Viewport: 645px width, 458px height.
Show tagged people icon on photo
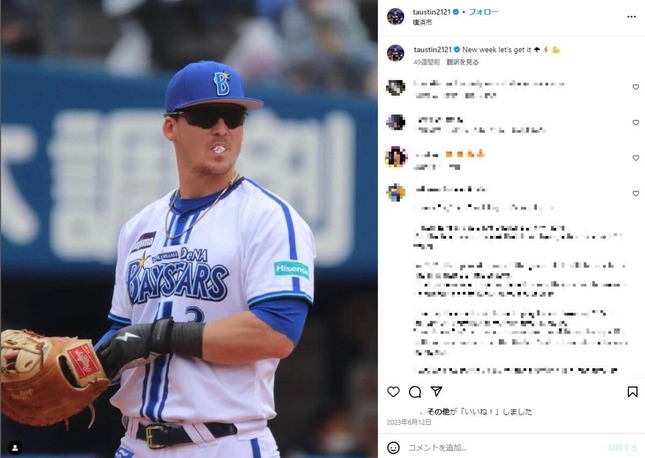pos(15,448)
